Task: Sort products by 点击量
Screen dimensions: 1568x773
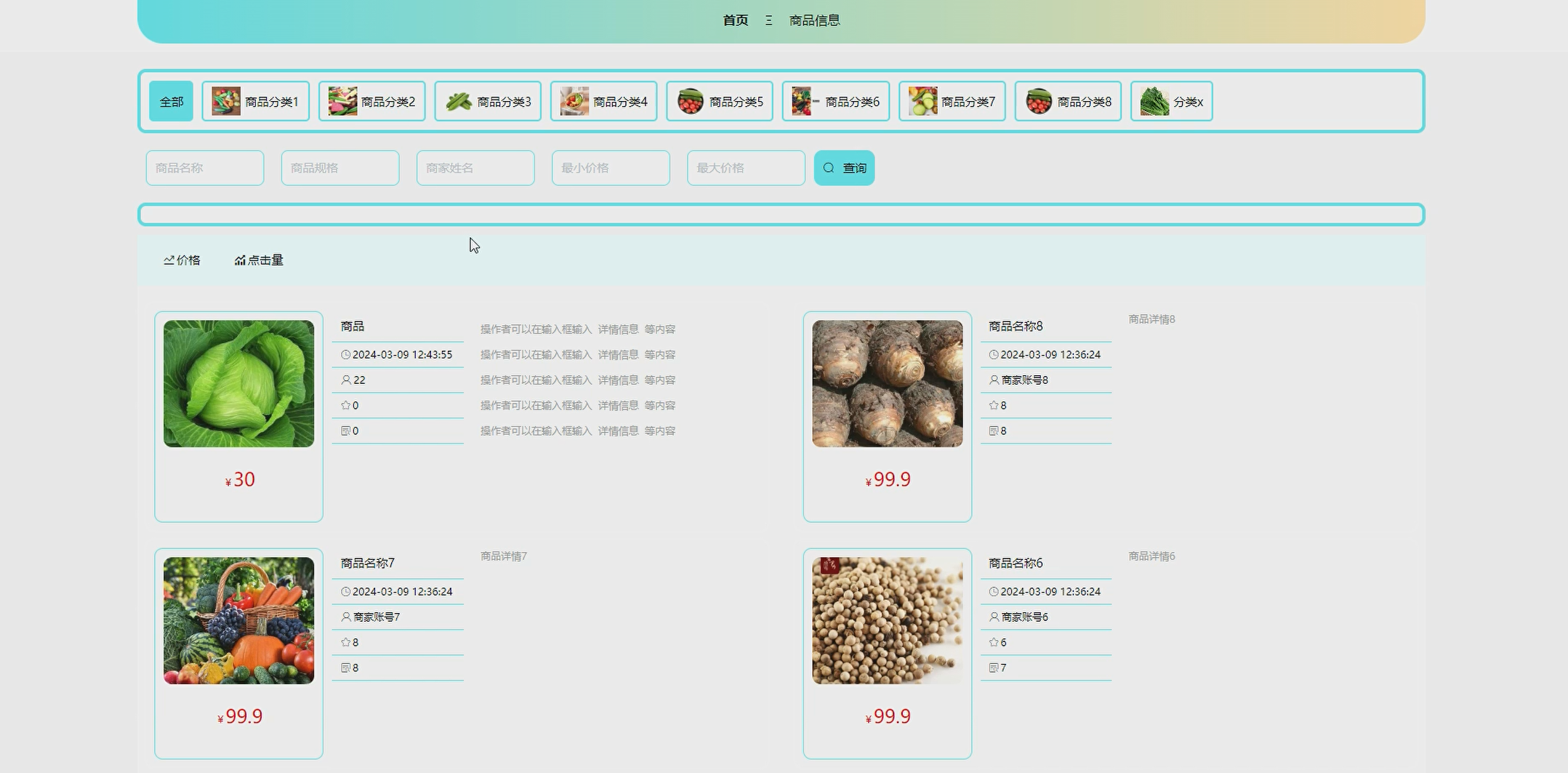Action: click(x=259, y=260)
